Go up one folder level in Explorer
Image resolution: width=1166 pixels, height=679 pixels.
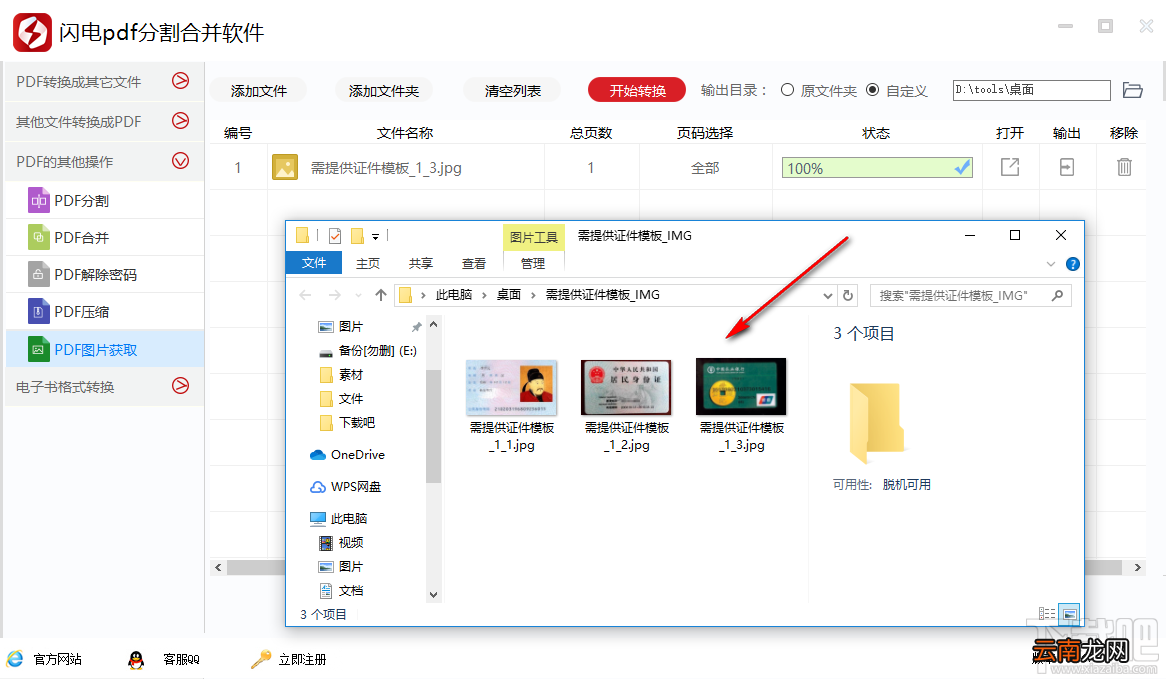381,295
